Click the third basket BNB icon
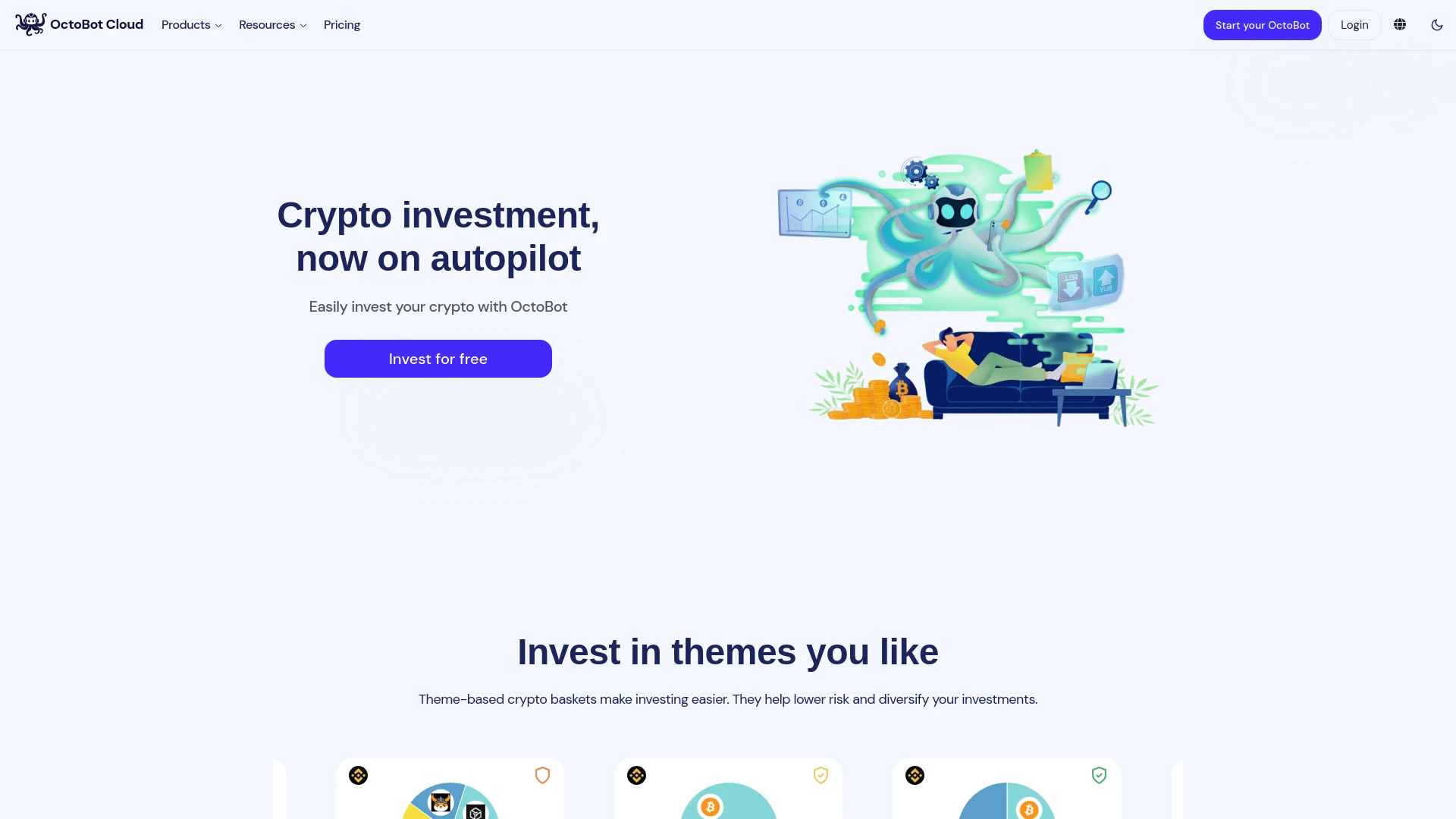Image resolution: width=1456 pixels, height=819 pixels. (914, 775)
